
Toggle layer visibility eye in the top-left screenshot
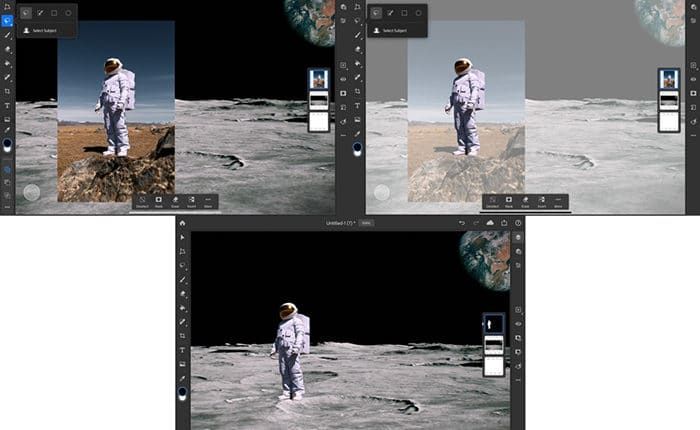[342, 78]
